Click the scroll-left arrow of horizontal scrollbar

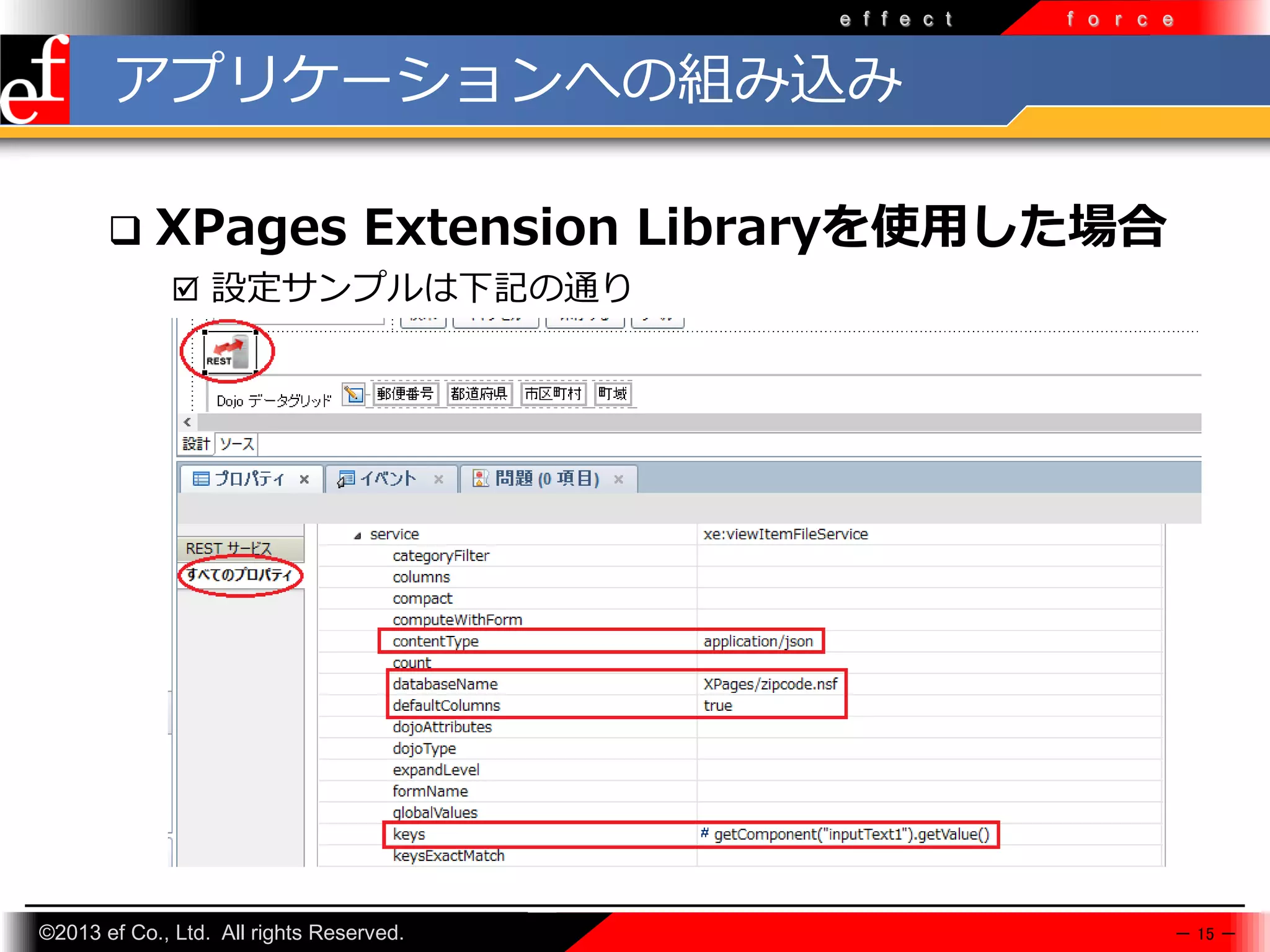click(187, 422)
